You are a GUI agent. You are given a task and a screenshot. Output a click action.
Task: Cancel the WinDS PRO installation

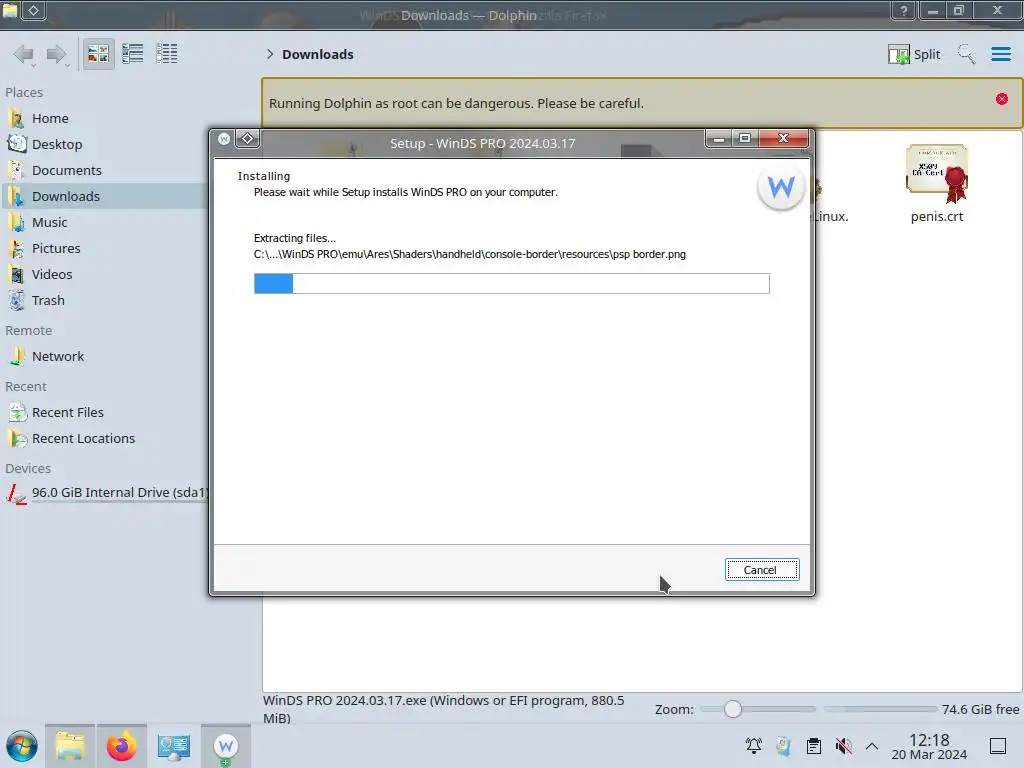761,569
